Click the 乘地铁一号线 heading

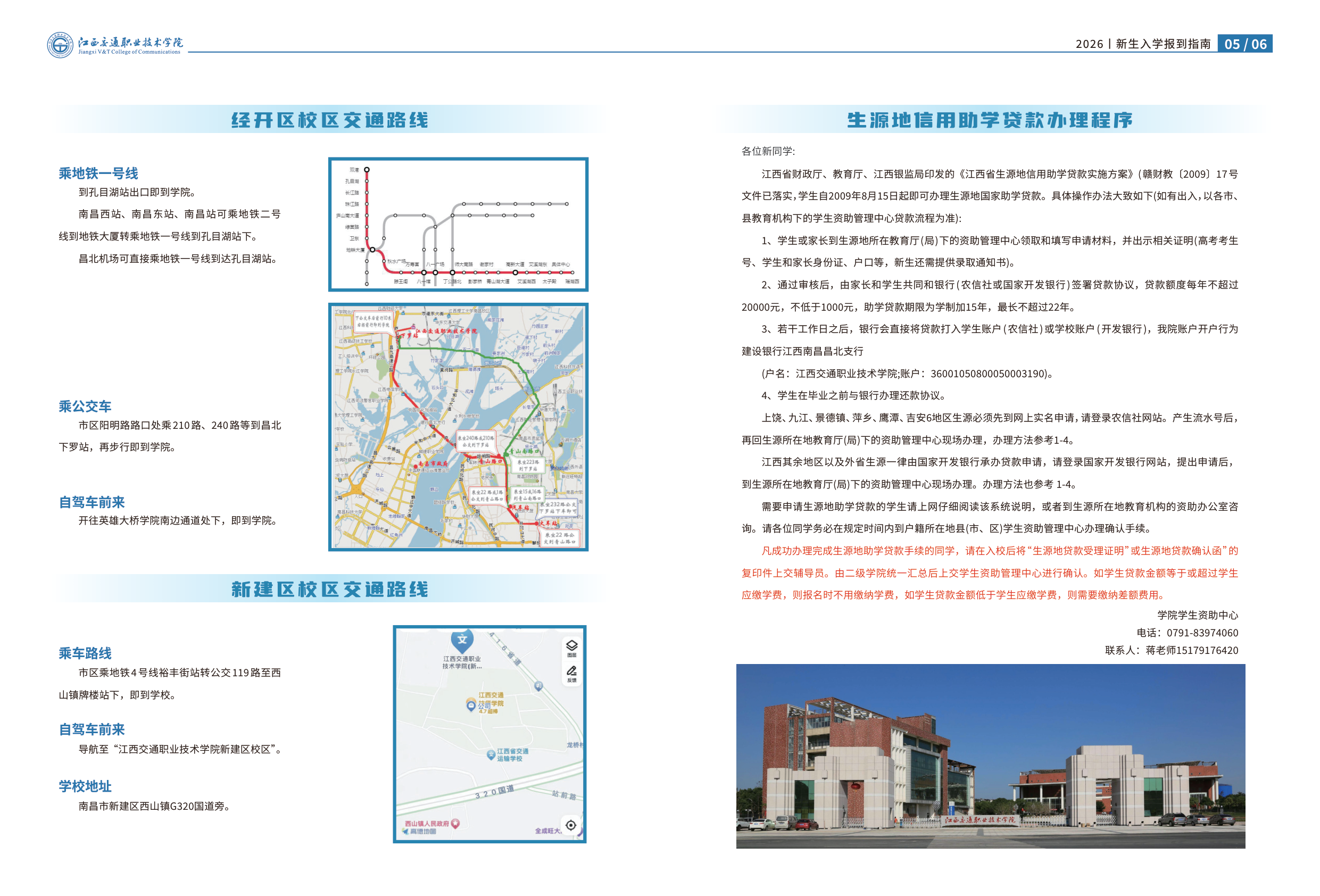(98, 173)
